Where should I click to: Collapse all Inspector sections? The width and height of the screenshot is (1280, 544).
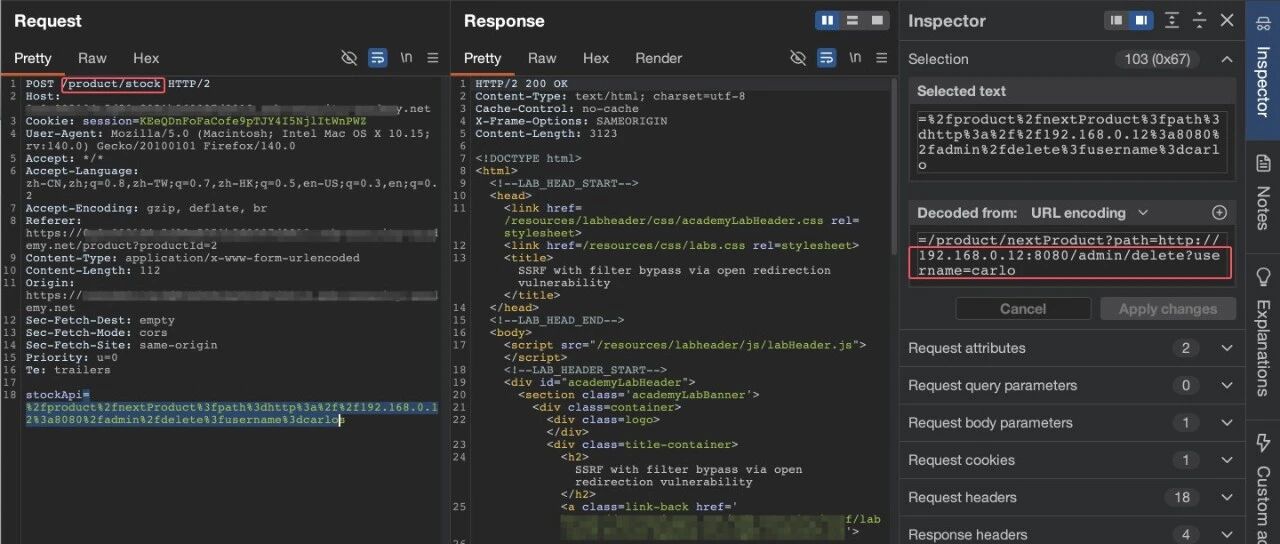tap(1200, 21)
